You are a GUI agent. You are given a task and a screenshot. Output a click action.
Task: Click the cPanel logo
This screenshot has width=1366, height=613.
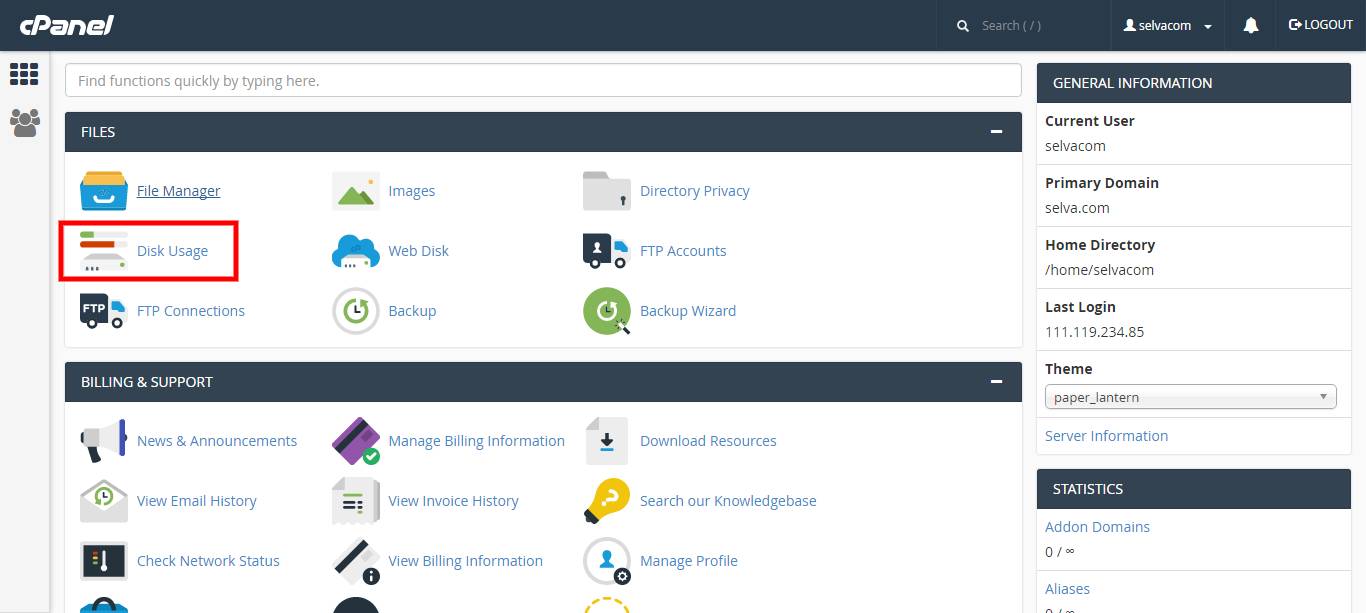(66, 25)
